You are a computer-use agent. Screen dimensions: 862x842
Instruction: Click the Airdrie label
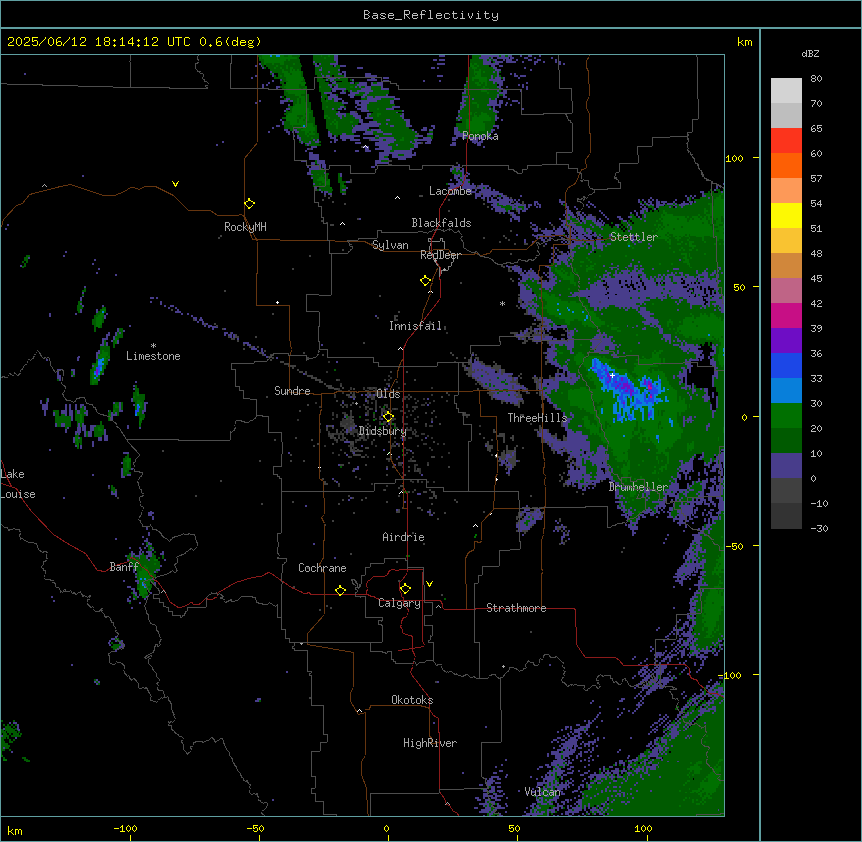pyautogui.click(x=403, y=537)
